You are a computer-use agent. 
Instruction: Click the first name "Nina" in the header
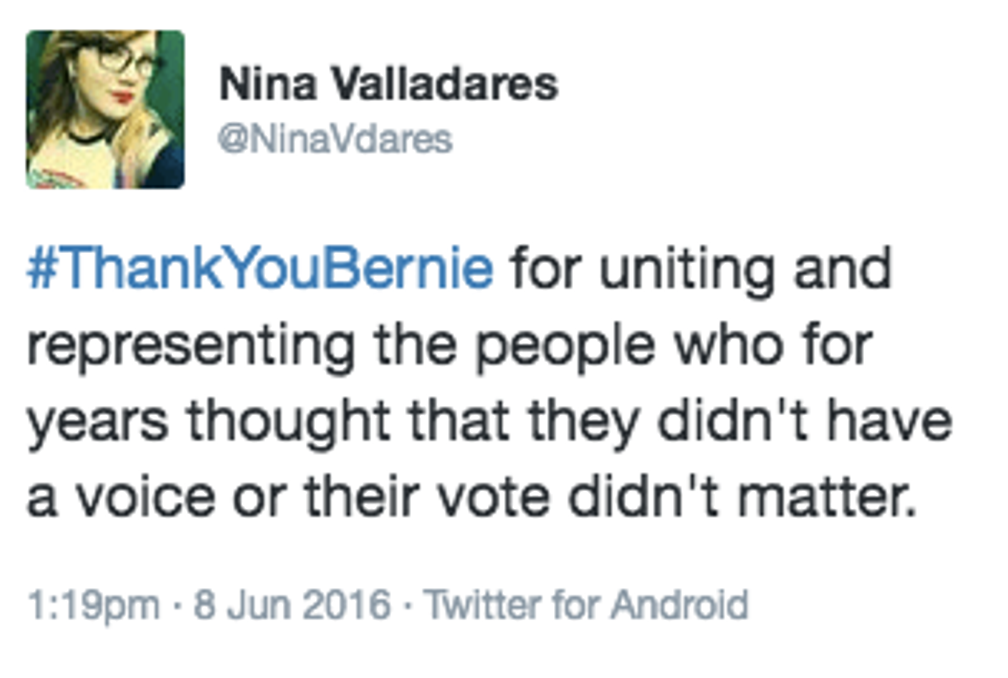pyautogui.click(x=268, y=84)
